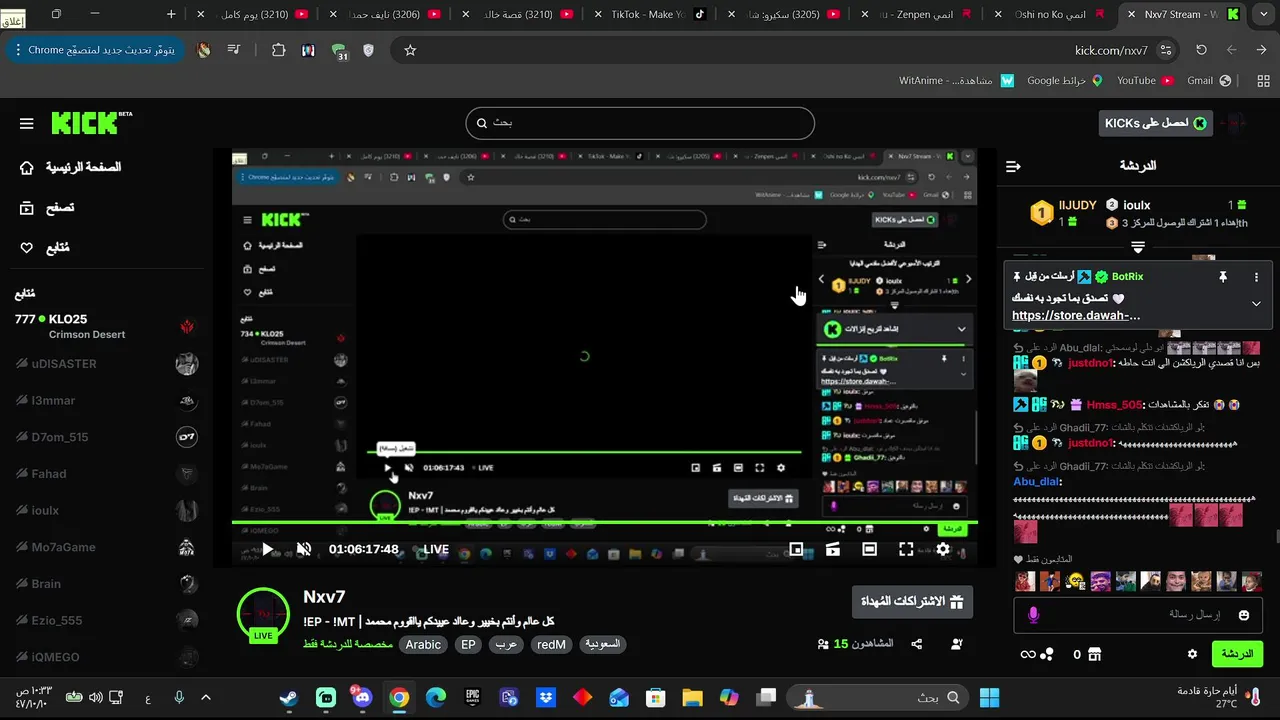Open the WitAnime bookmark
Screen dimensions: 1280x720
956,81
